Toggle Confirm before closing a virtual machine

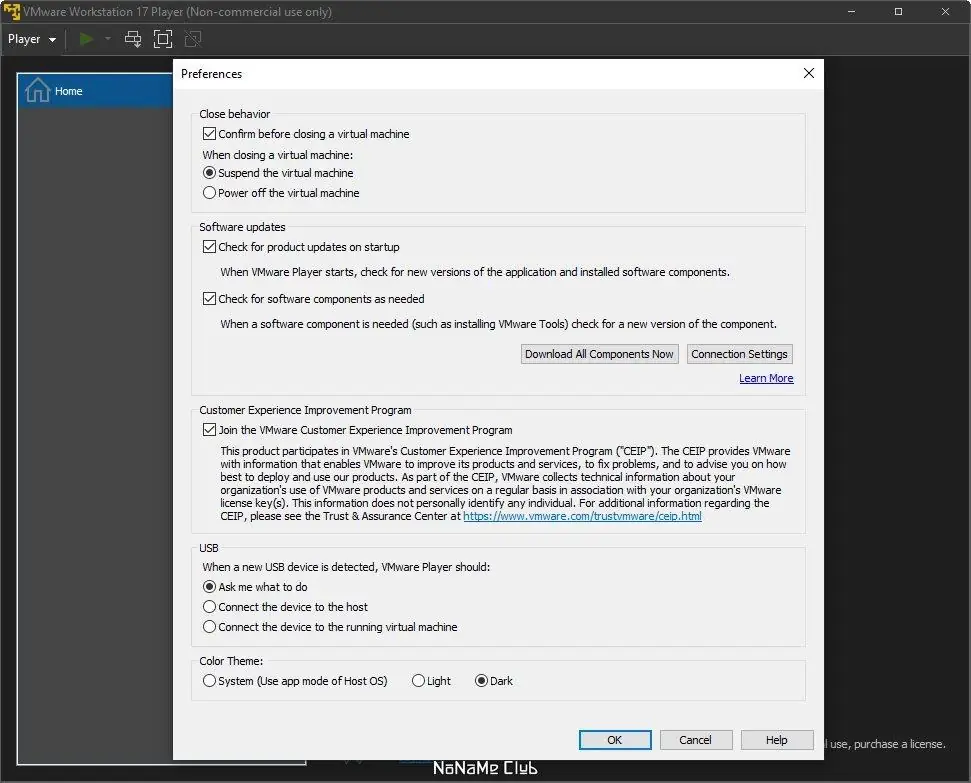[x=306, y=134]
